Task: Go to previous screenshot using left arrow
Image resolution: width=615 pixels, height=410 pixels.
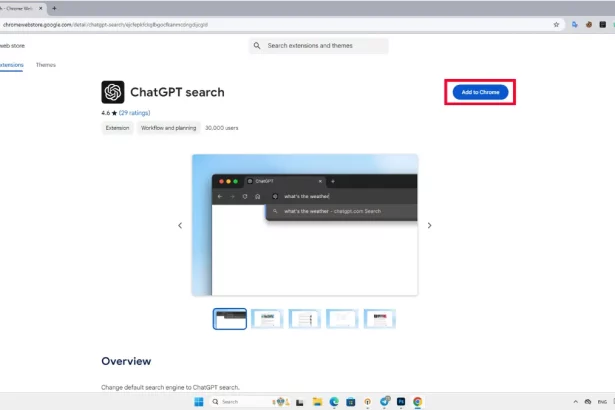Action: (x=180, y=226)
